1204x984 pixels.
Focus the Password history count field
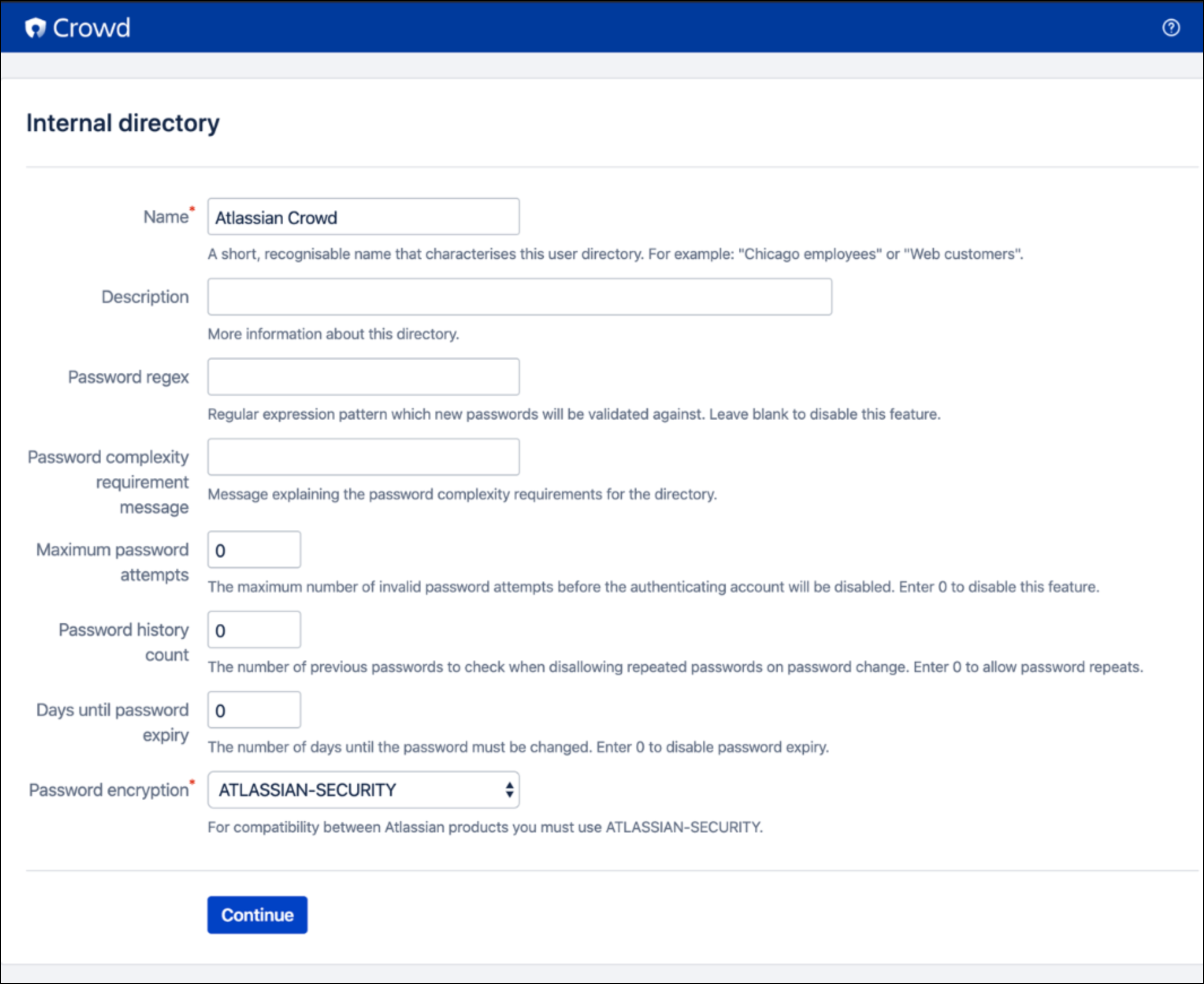pos(254,630)
